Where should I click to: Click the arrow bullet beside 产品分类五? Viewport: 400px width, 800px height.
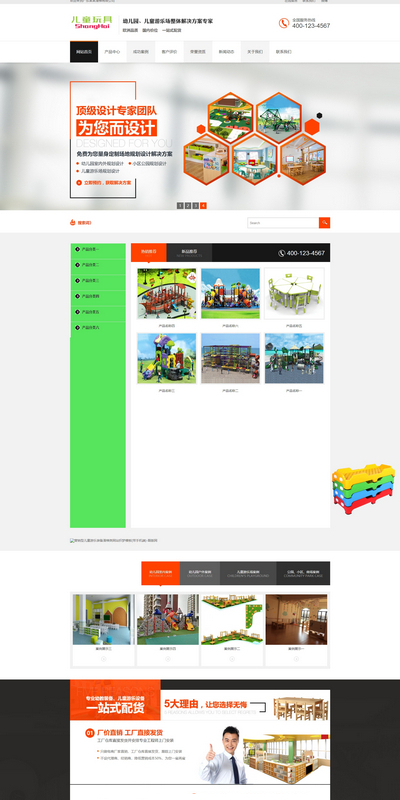(x=78, y=312)
